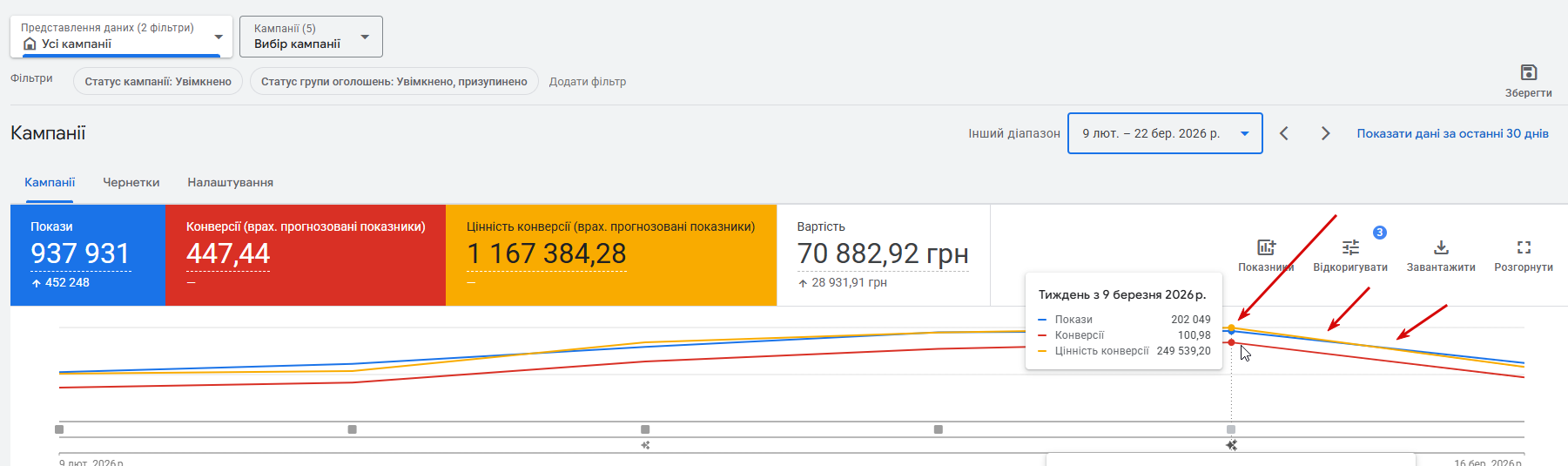Select the Вартість metric card

[x=882, y=254]
